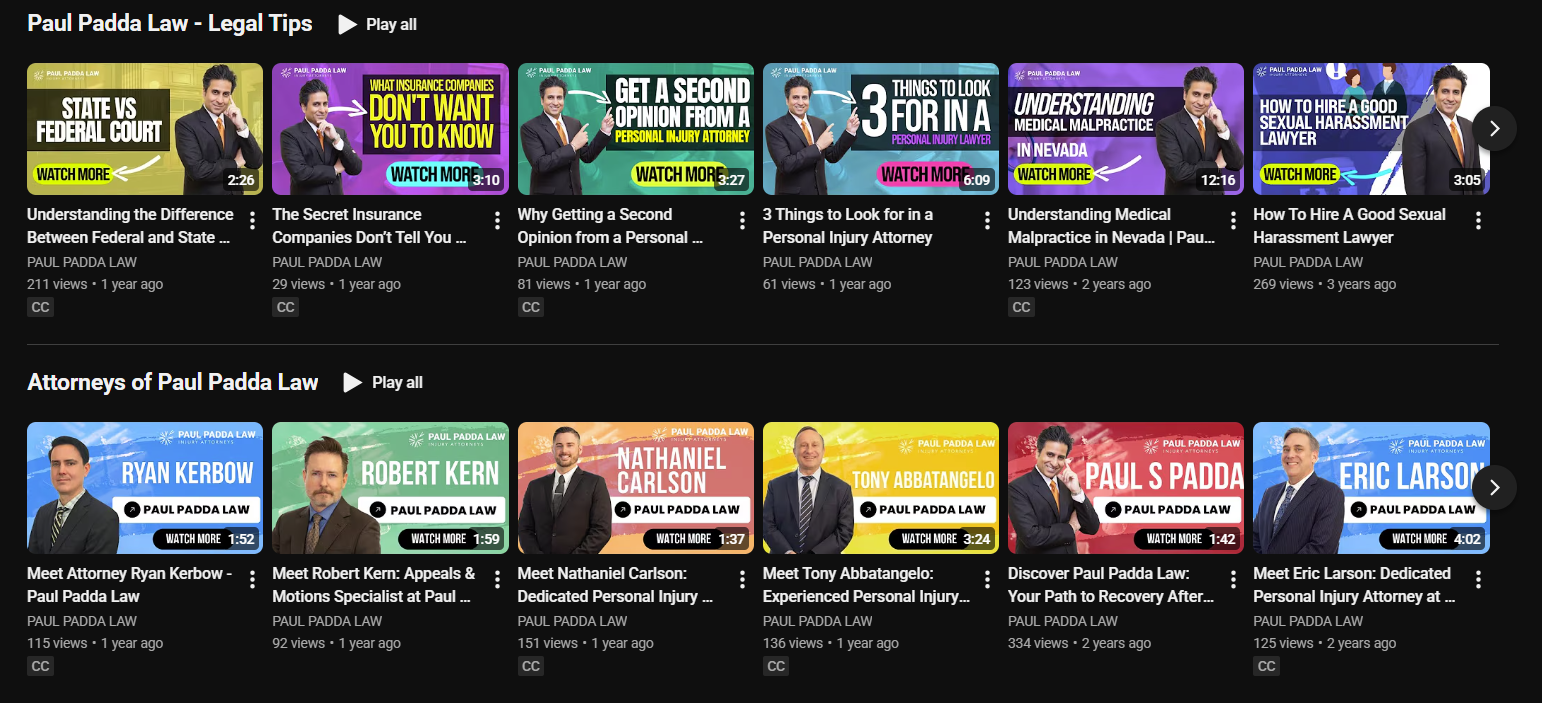
Task: Open Get a Second Opinion thumbnail
Action: (x=636, y=129)
